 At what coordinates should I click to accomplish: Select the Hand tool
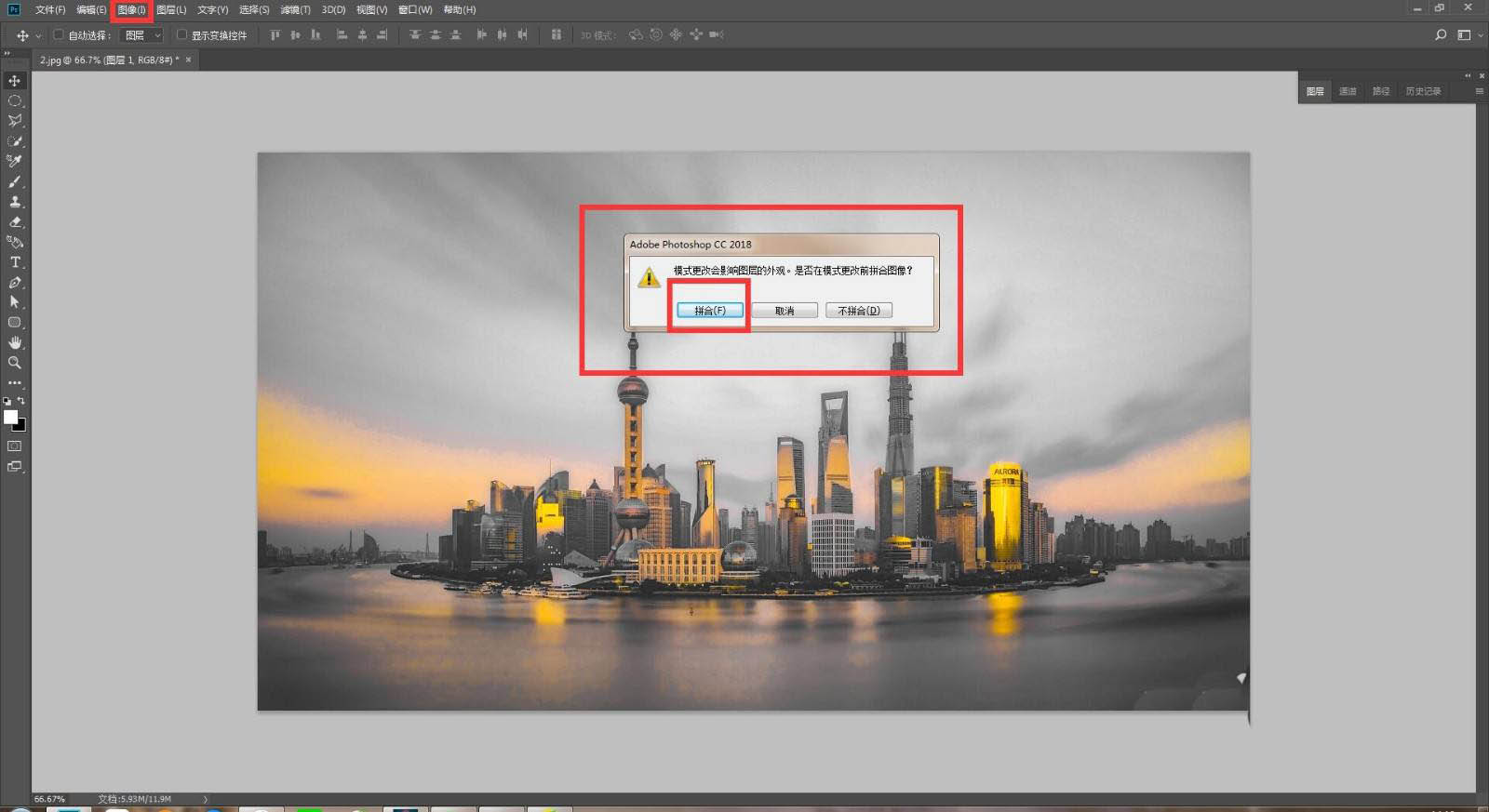(x=15, y=343)
